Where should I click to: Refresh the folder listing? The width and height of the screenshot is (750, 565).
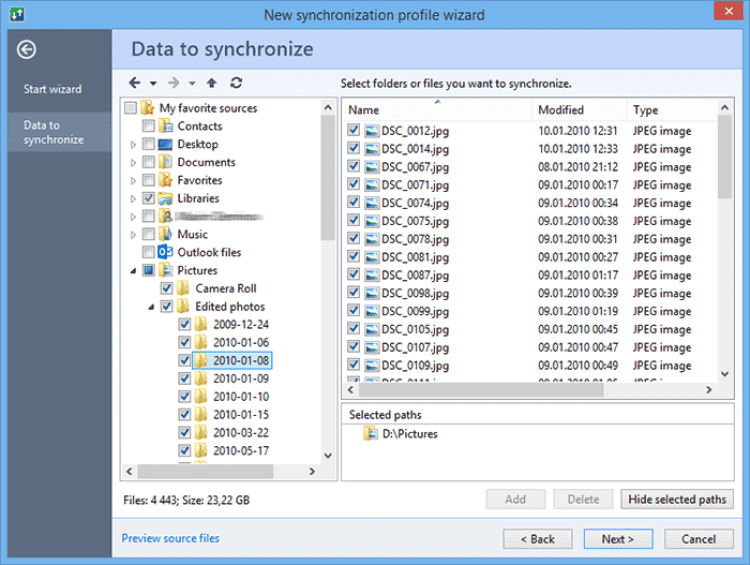point(236,83)
